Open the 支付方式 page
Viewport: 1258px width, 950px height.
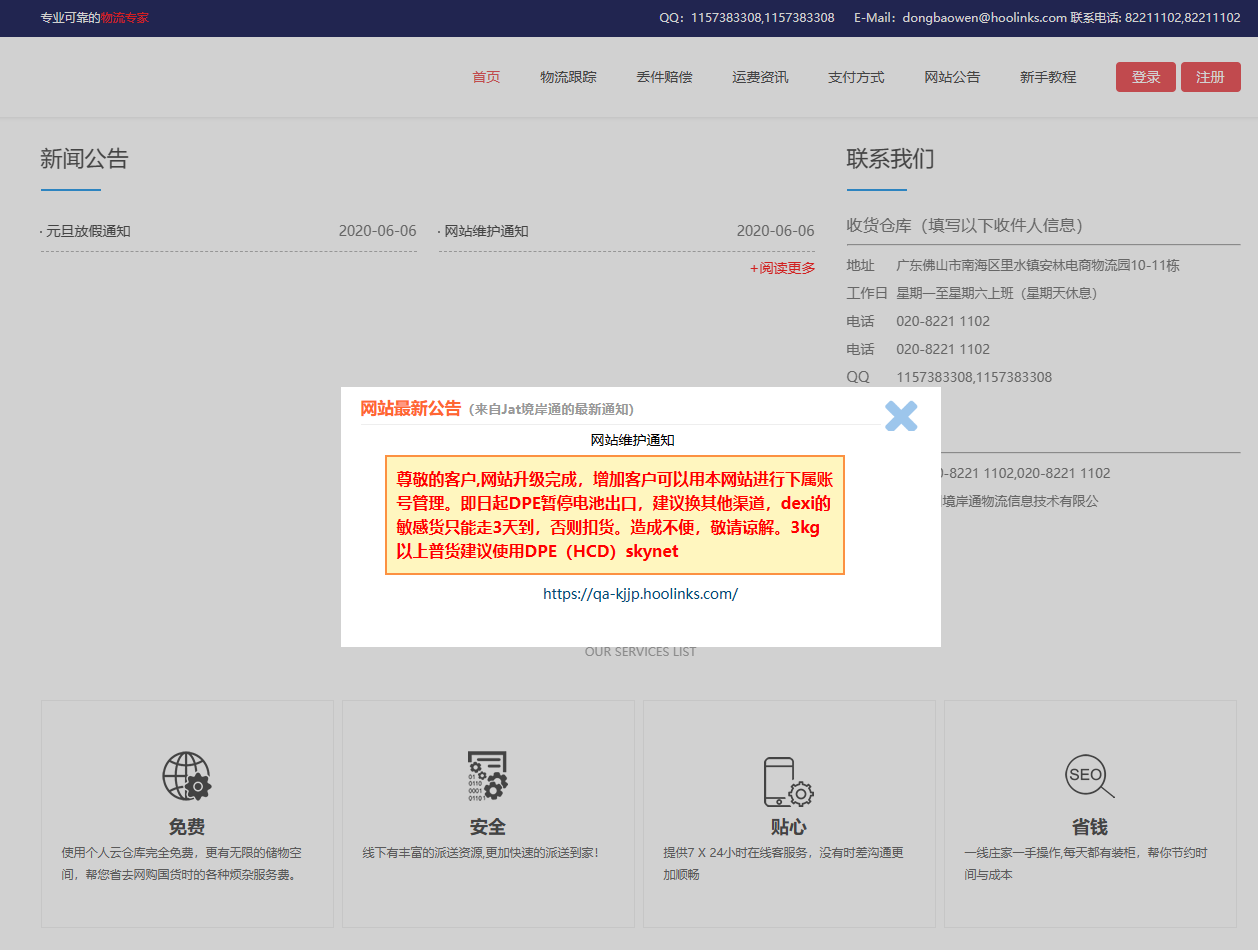tap(856, 76)
